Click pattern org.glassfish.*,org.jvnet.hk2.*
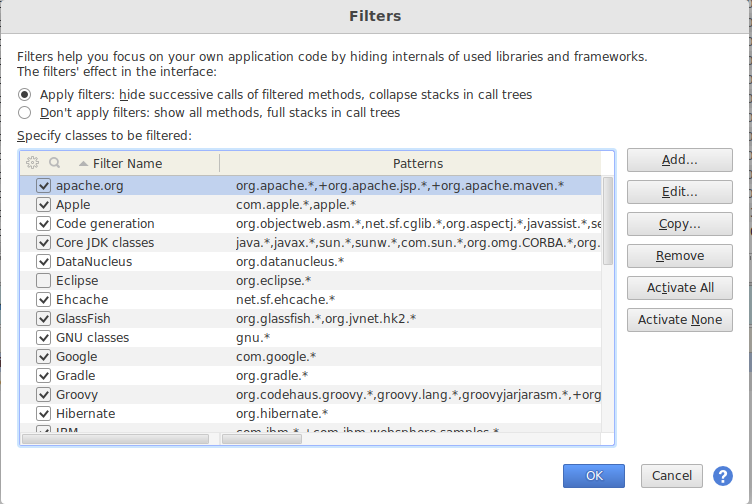The width and height of the screenshot is (752, 504). coord(326,318)
